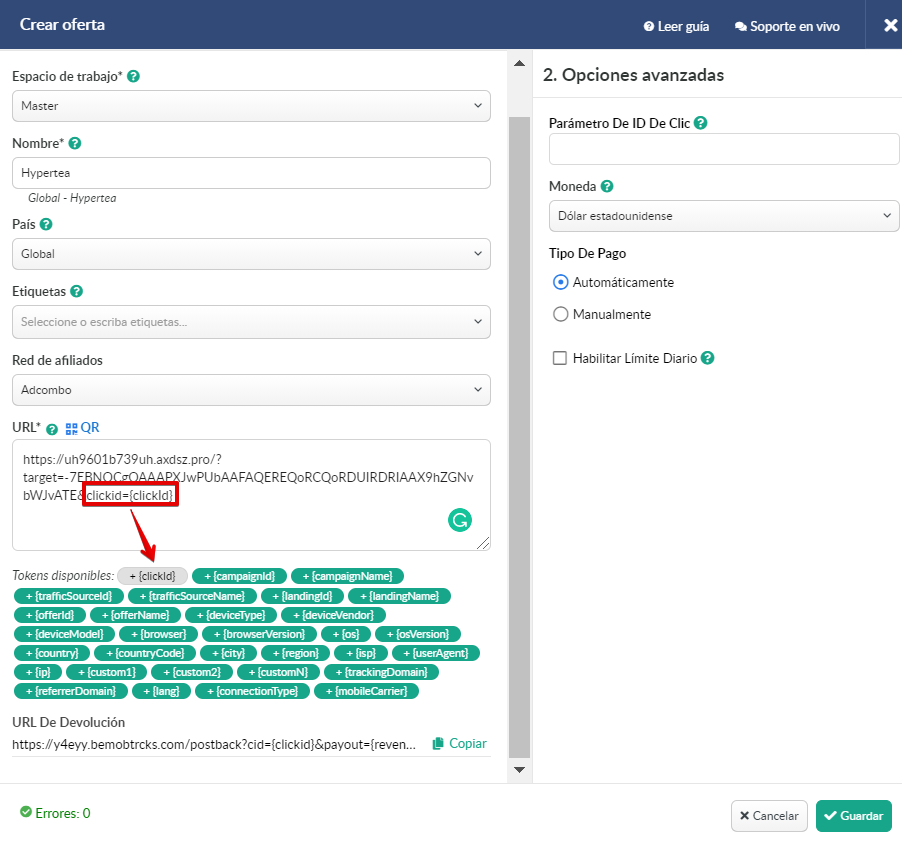Show help for Parámetro De ID De Clic
The height and width of the screenshot is (841, 902).
pos(700,123)
